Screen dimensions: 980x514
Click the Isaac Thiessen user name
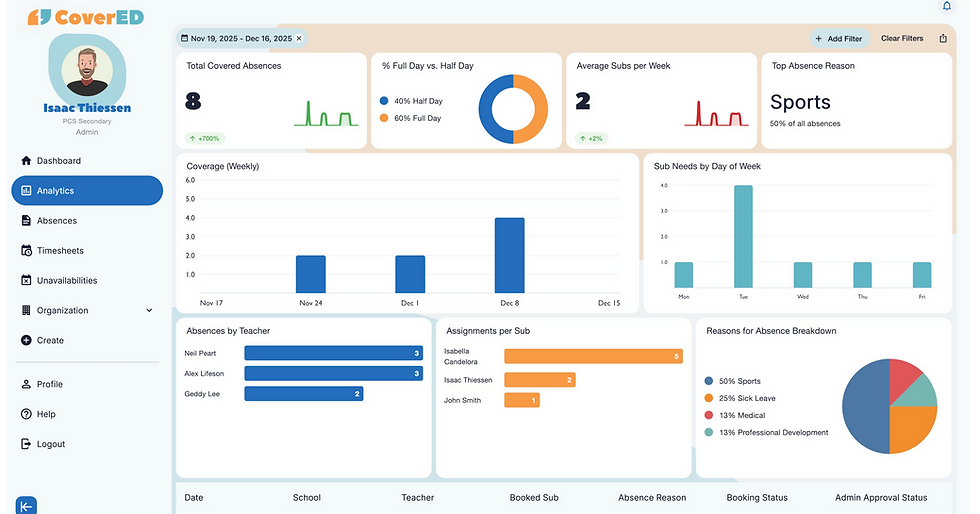click(x=87, y=108)
